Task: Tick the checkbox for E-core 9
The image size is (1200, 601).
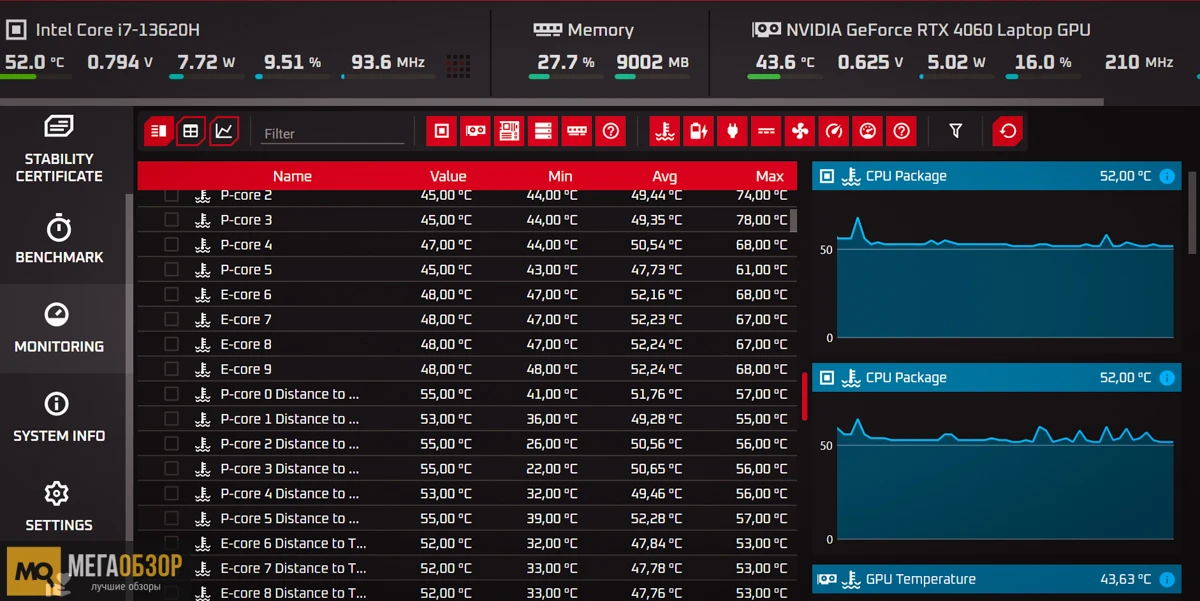Action: tap(172, 369)
